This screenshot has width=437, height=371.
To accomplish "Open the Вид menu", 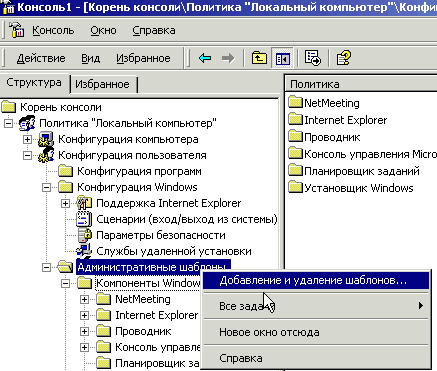I will click(90, 58).
